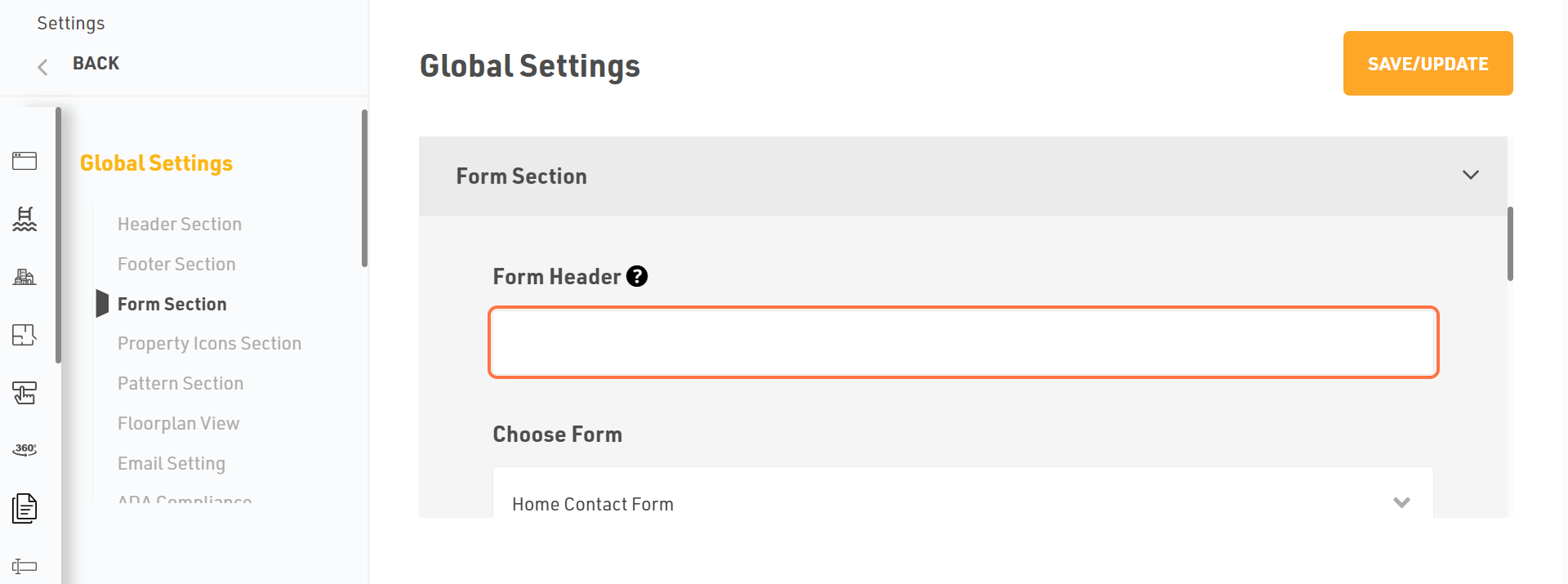Click the back chevron arrow
This screenshot has height=584, width=1568.
point(42,67)
